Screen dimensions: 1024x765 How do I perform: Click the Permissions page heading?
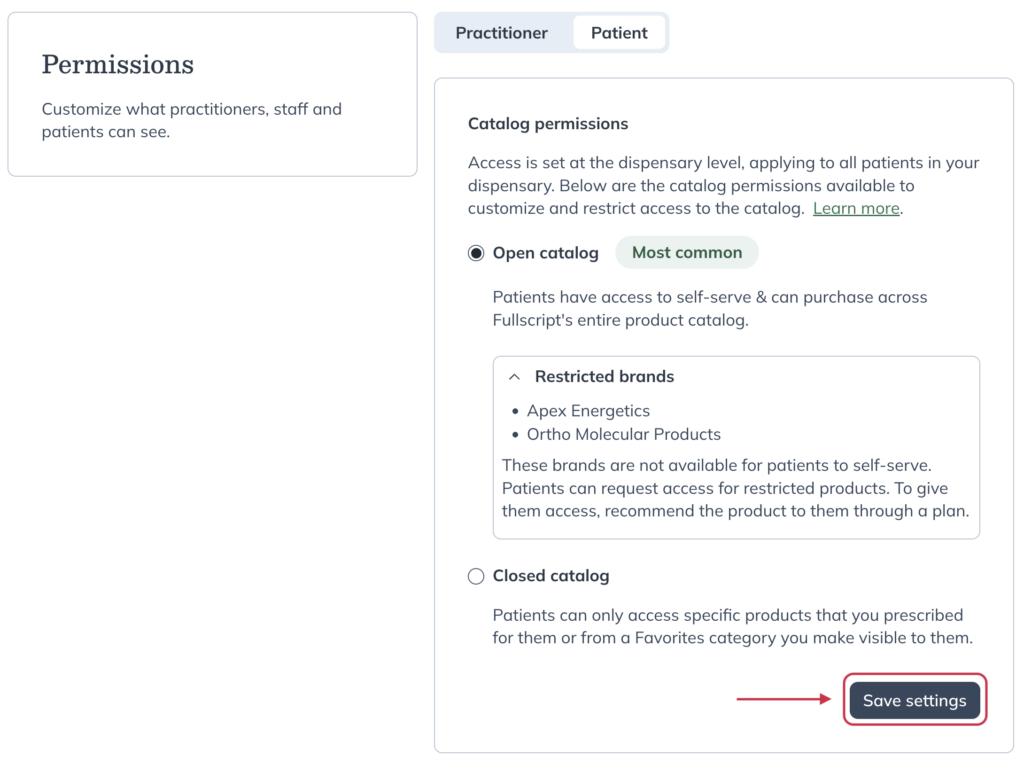(118, 65)
